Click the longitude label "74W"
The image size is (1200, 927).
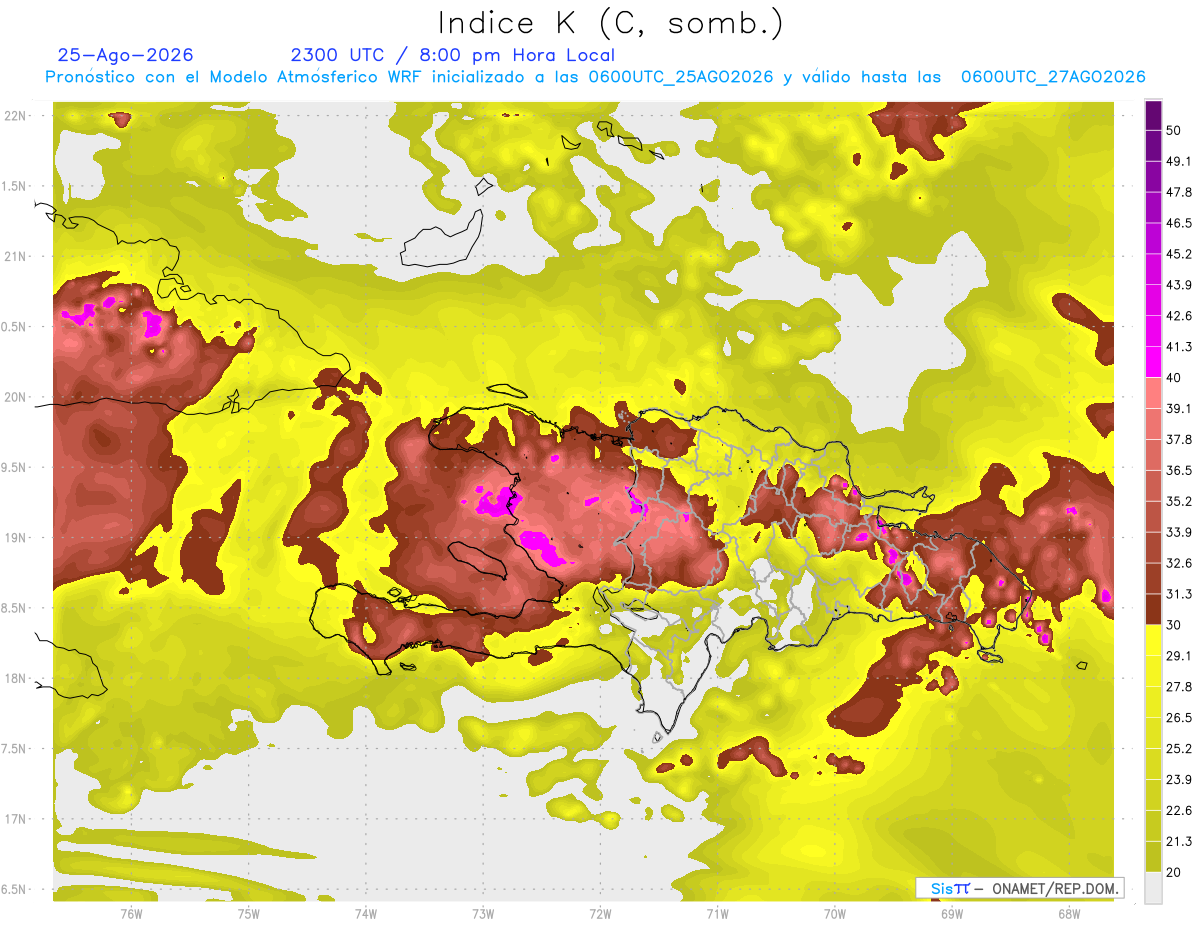[x=366, y=914]
